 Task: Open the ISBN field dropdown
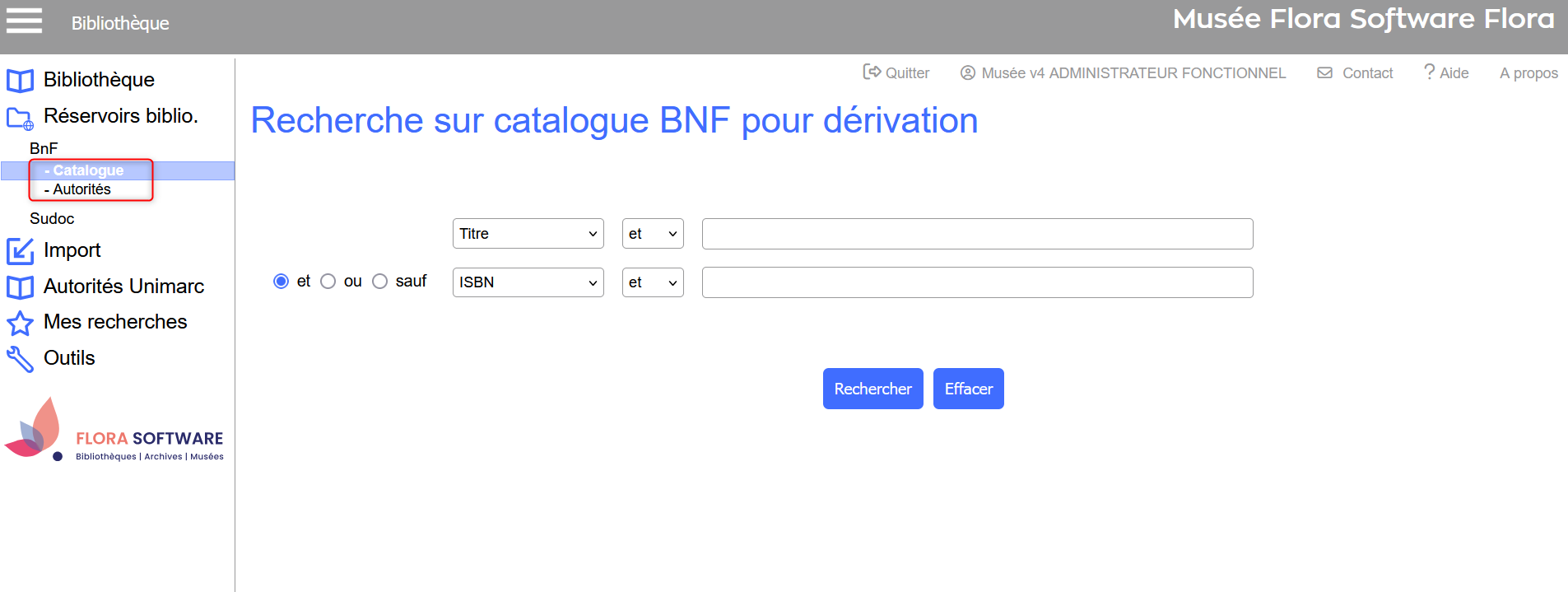point(528,282)
